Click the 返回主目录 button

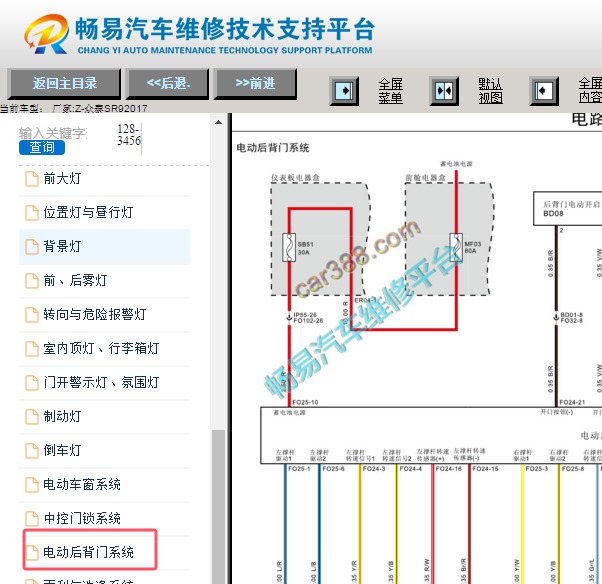pos(64,83)
